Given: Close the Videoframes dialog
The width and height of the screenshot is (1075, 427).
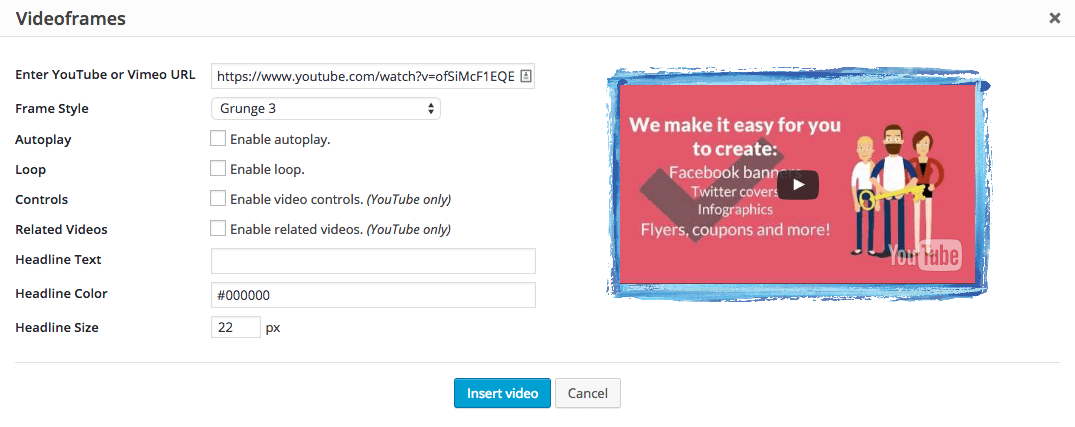Looking at the screenshot, I should tap(1054, 19).
